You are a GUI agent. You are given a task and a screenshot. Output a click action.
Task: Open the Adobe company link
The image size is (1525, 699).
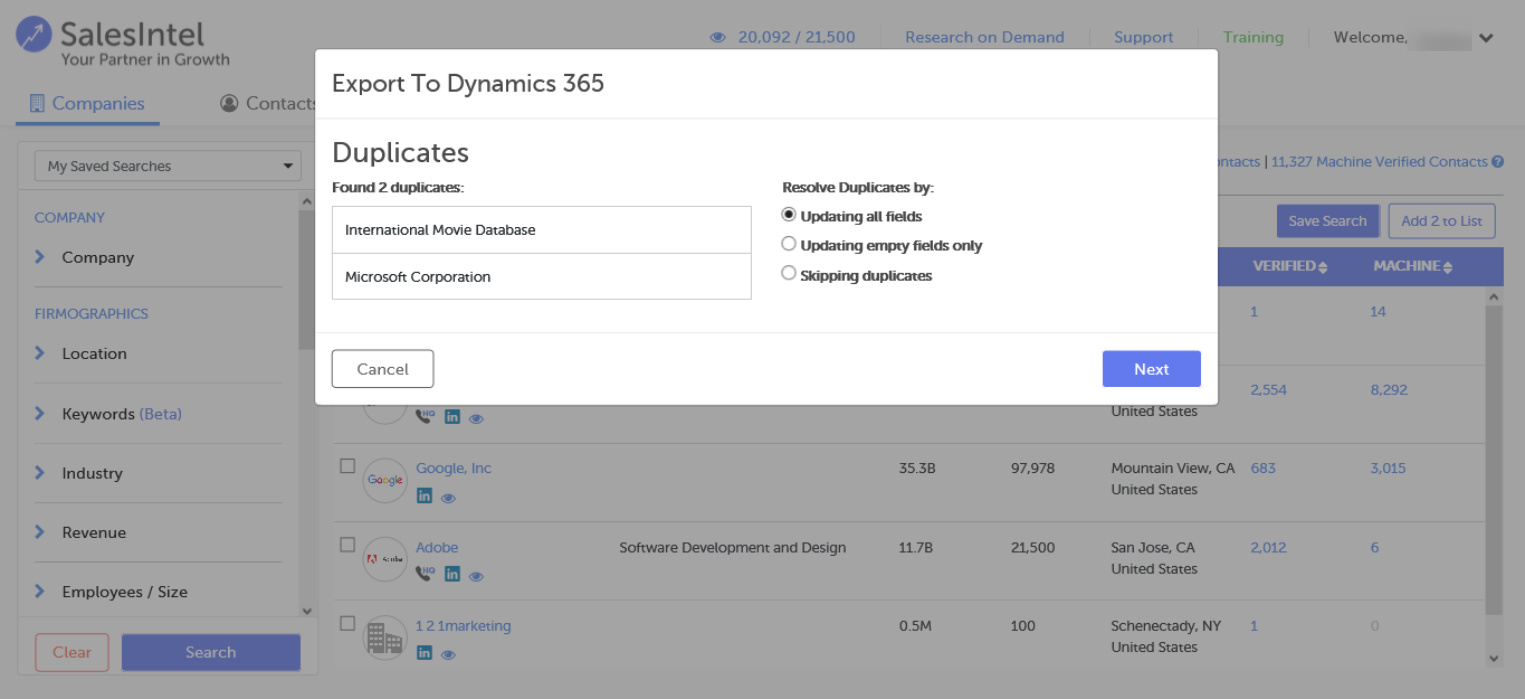click(x=437, y=547)
